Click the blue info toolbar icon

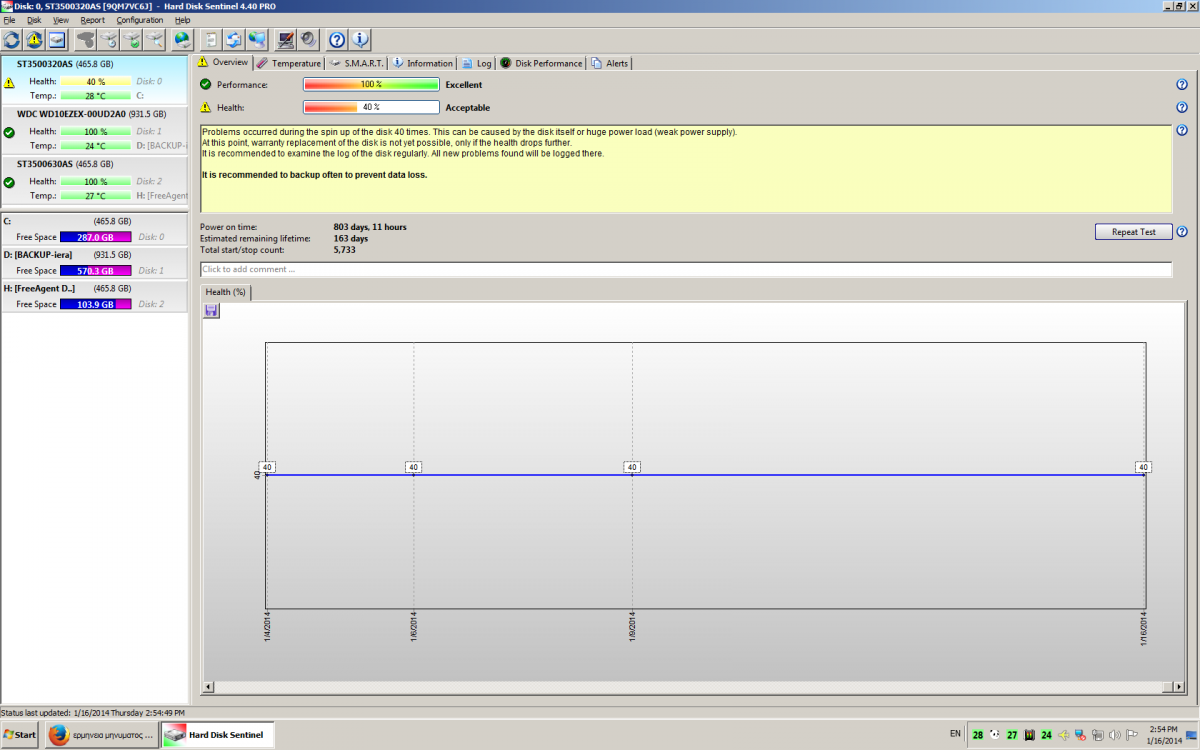360,40
